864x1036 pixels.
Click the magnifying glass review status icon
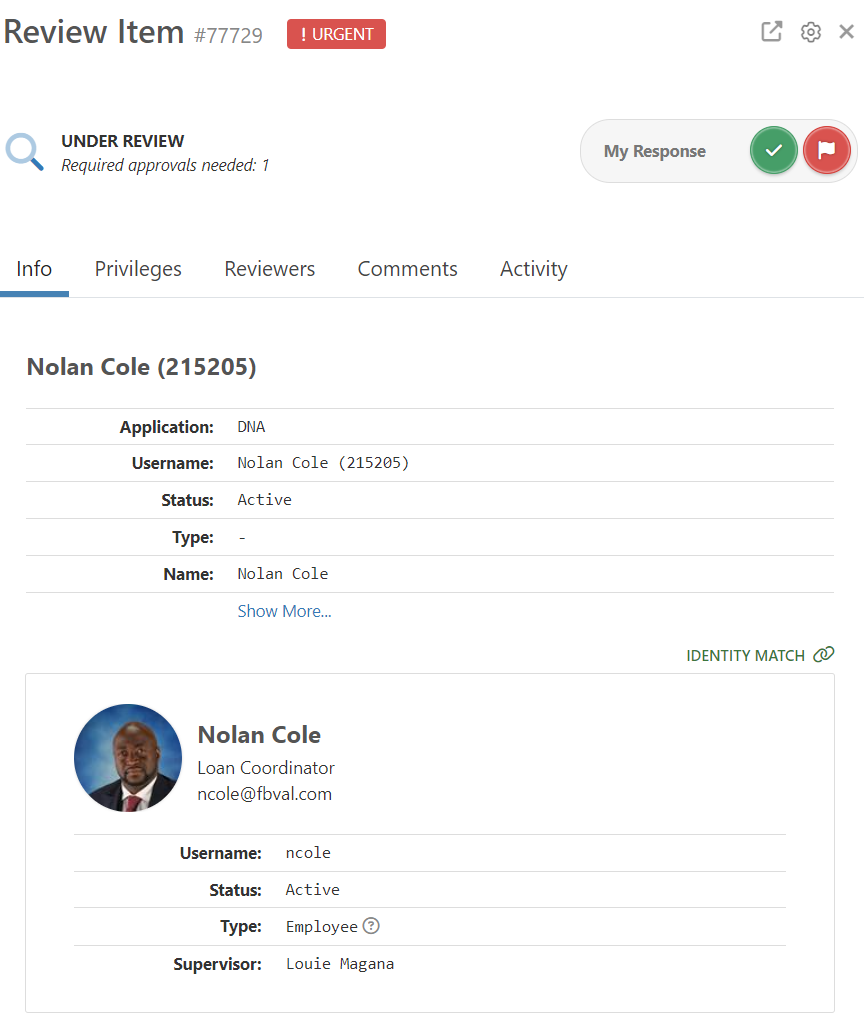[x=25, y=152]
